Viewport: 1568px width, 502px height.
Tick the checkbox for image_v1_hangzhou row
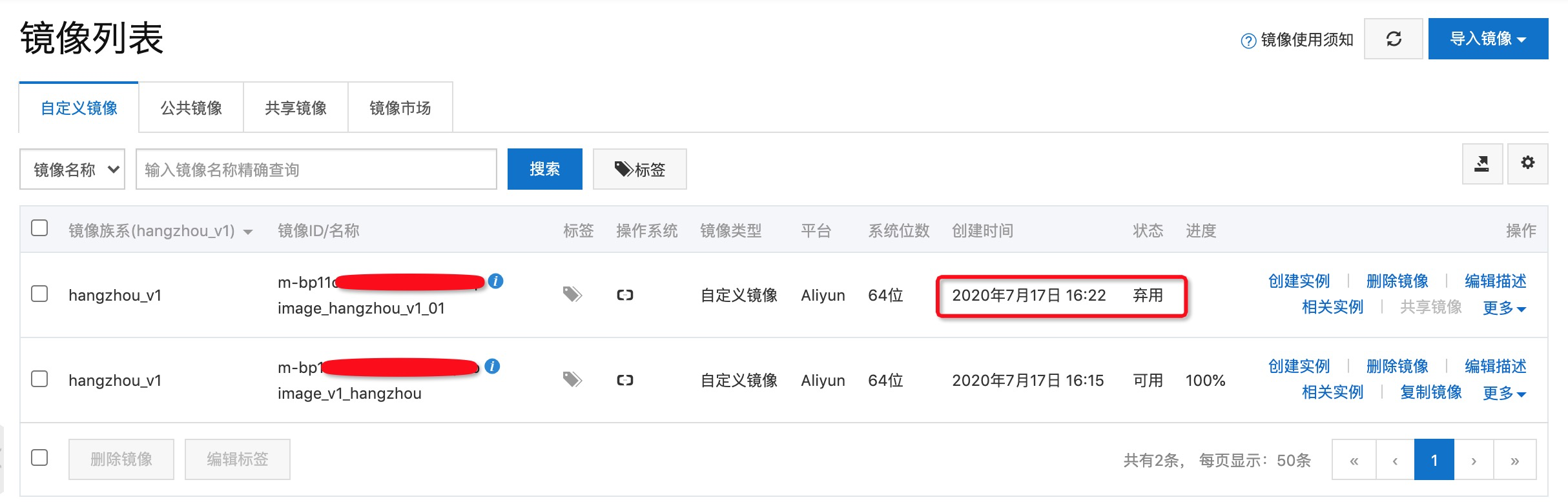click(x=40, y=379)
